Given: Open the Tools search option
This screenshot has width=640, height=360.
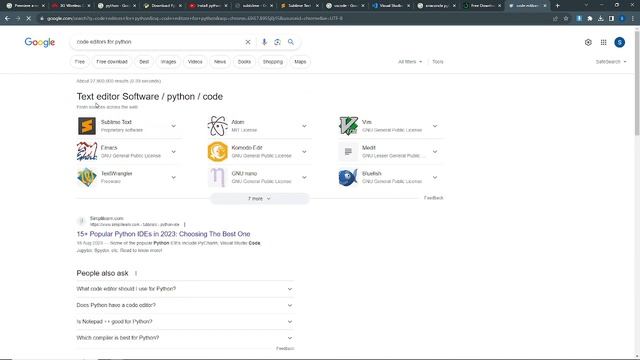Looking at the screenshot, I should click(438, 62).
